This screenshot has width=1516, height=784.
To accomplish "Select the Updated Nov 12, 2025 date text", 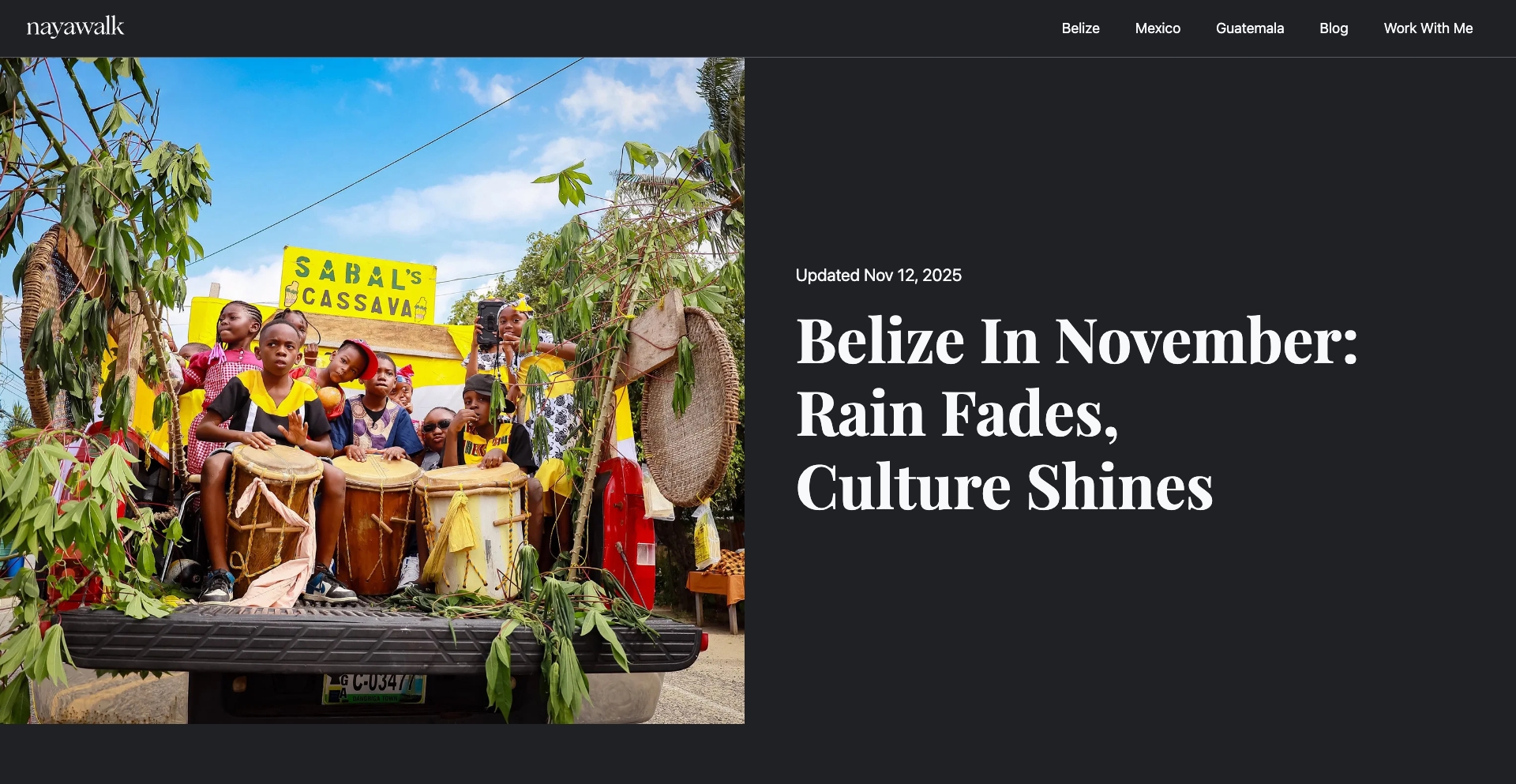I will 878,276.
